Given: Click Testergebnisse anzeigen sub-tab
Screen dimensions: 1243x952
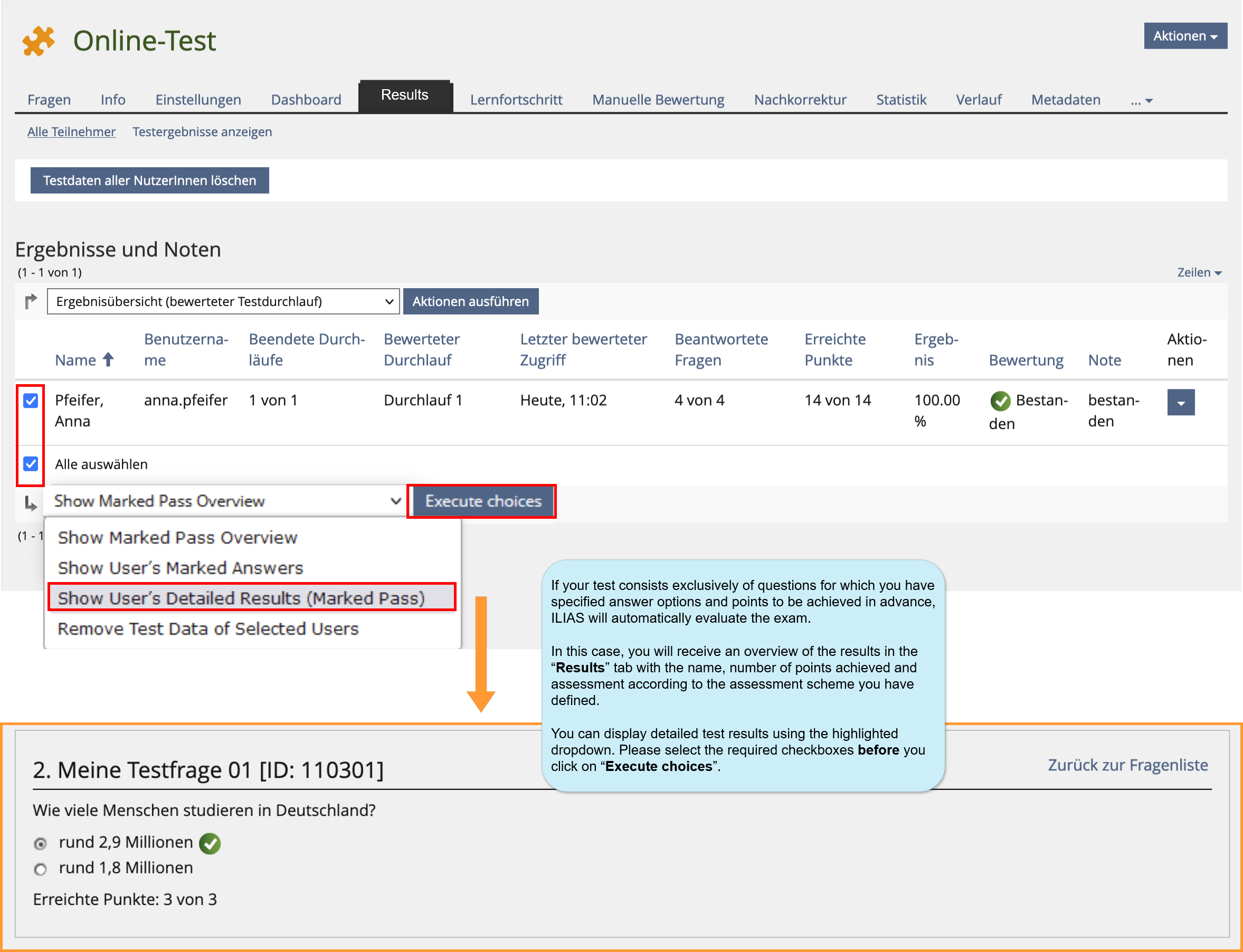Looking at the screenshot, I should pos(202,132).
